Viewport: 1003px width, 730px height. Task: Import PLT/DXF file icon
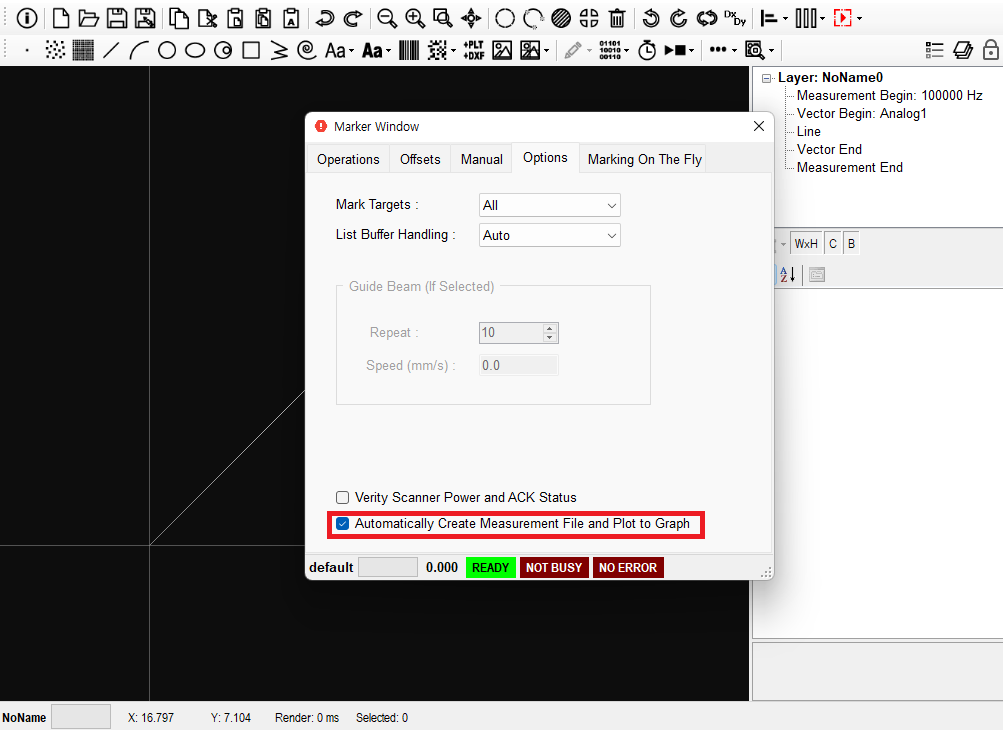point(473,50)
